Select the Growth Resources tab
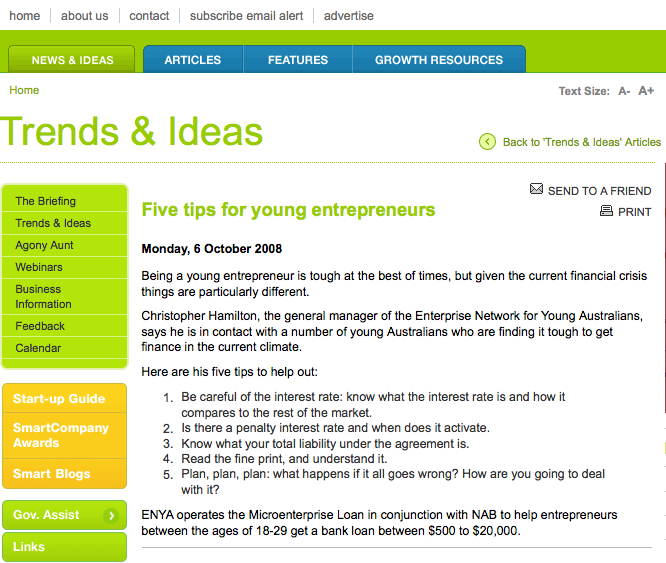The height and width of the screenshot is (563, 666). 439,59
